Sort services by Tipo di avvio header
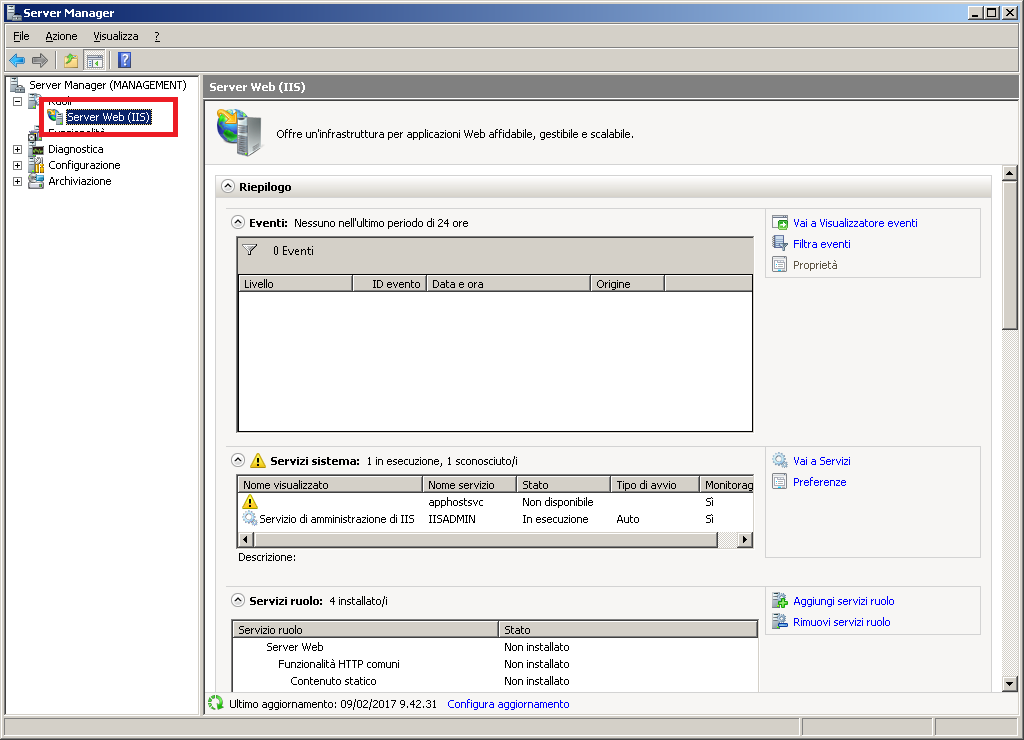This screenshot has width=1024, height=740. (x=655, y=485)
